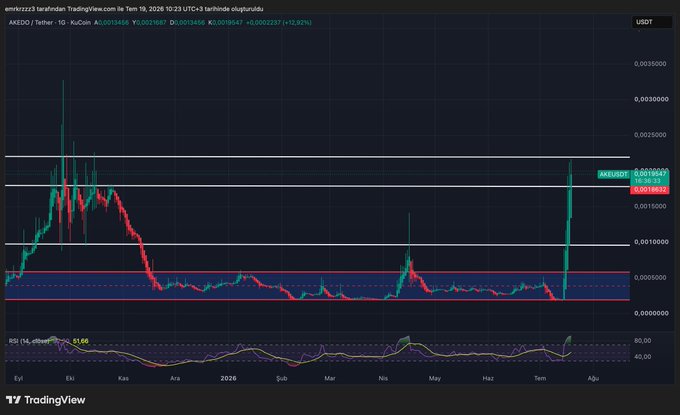Click the 2026 year marker on time axis

coord(229,379)
